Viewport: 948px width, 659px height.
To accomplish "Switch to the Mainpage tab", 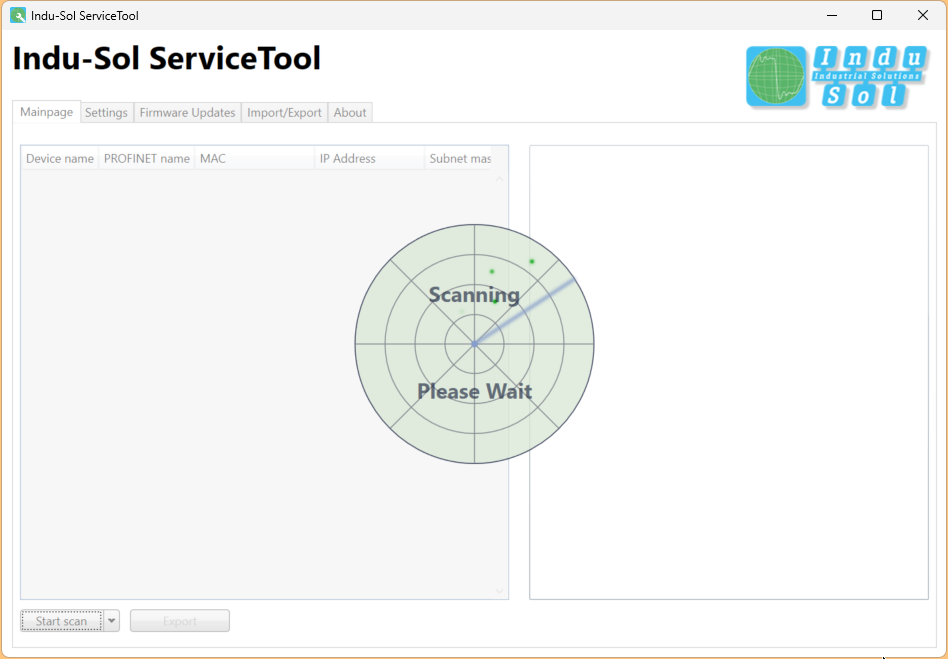I will (47, 112).
